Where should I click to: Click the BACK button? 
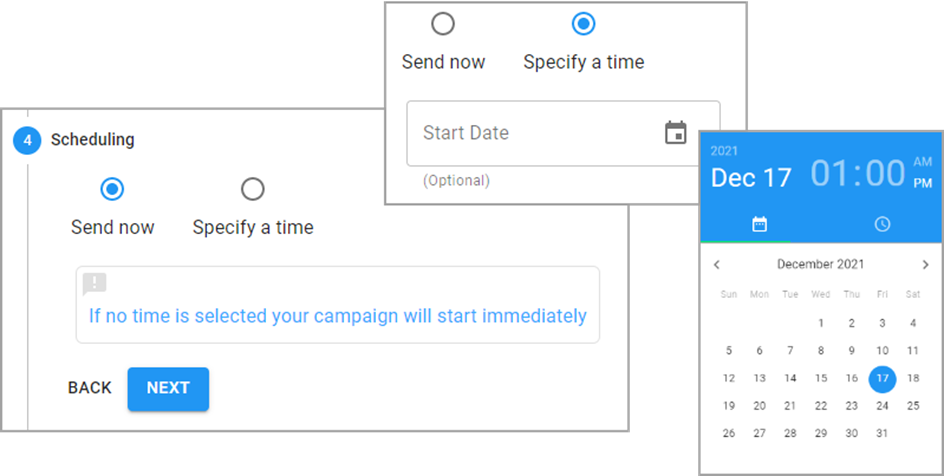click(x=90, y=388)
